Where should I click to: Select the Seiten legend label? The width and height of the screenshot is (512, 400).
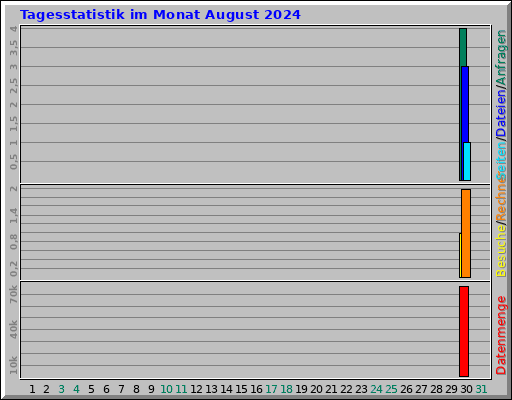pos(501,161)
